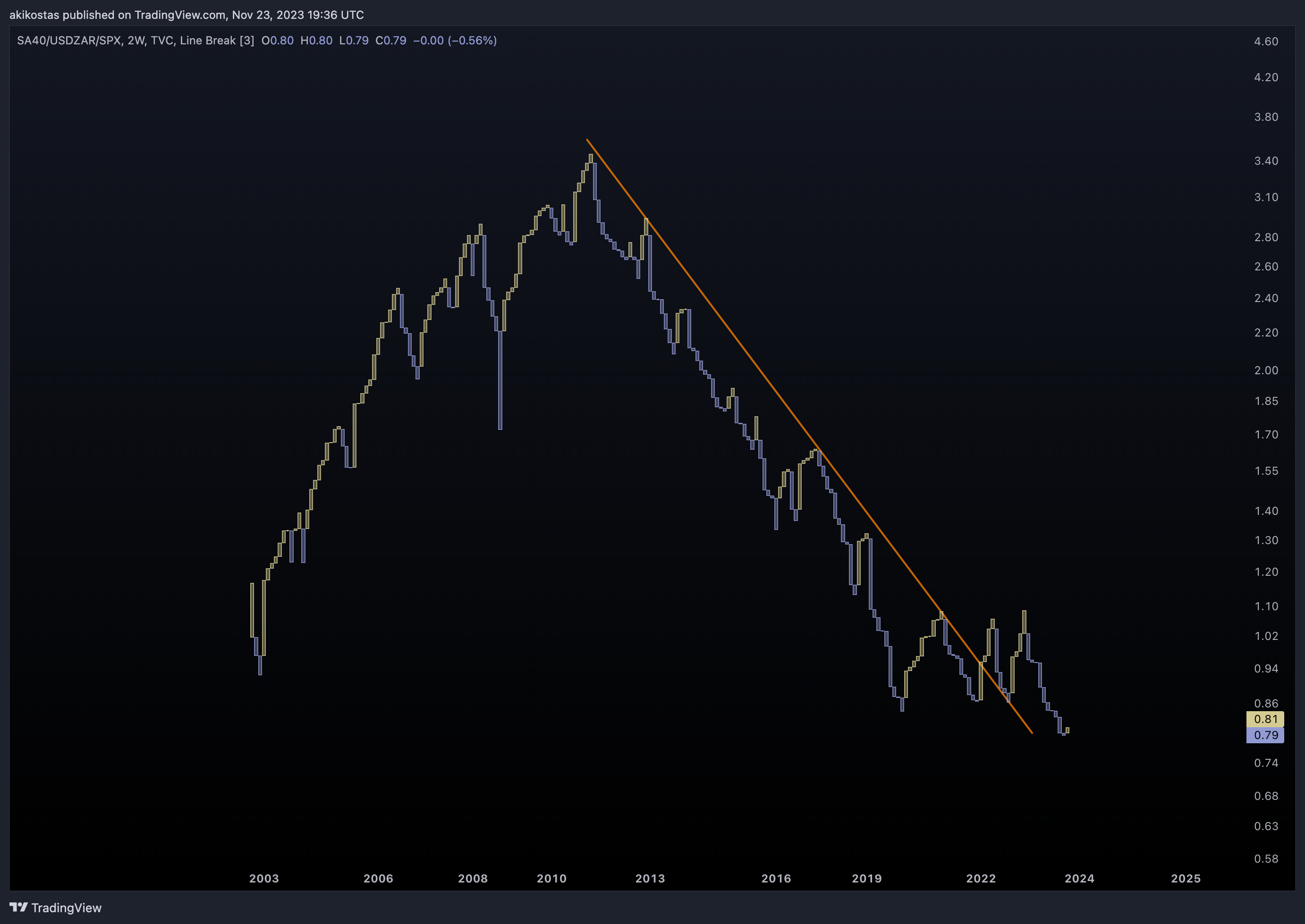This screenshot has width=1305, height=924.
Task: Click the SA40/USDZAR/SPX symbol label
Action: pyautogui.click(x=69, y=41)
